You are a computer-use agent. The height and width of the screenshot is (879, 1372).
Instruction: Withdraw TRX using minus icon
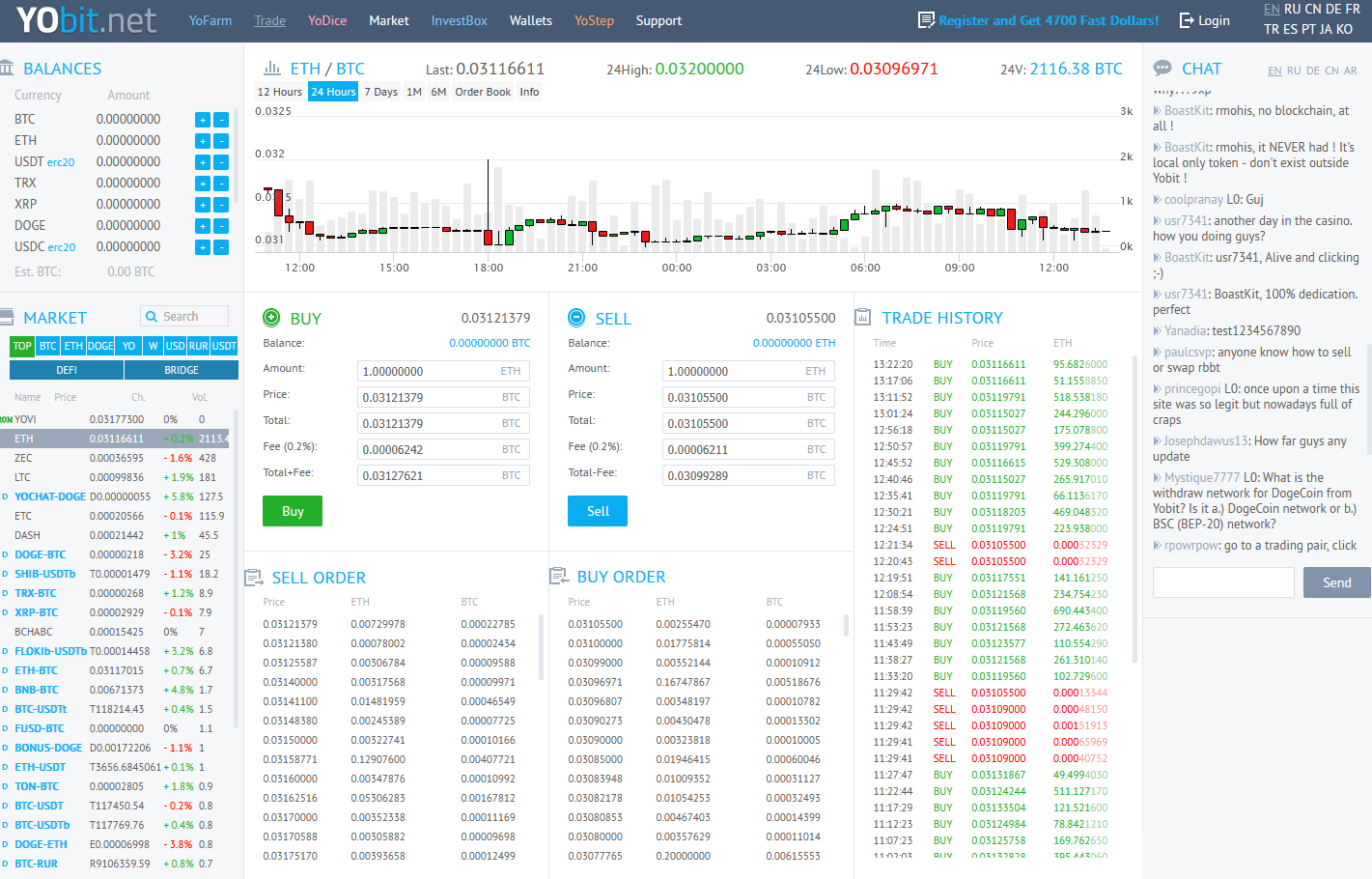pos(221,184)
